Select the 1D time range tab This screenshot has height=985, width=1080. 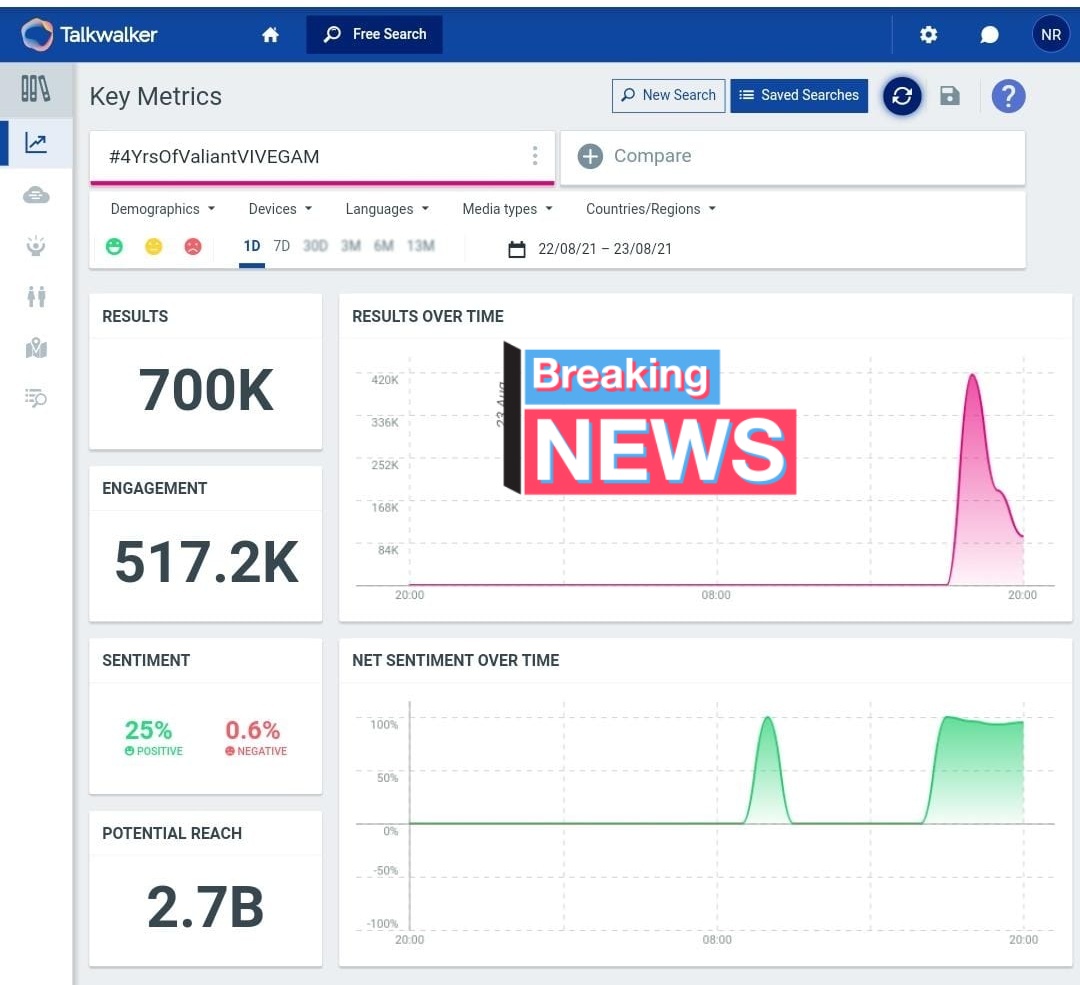pos(251,246)
